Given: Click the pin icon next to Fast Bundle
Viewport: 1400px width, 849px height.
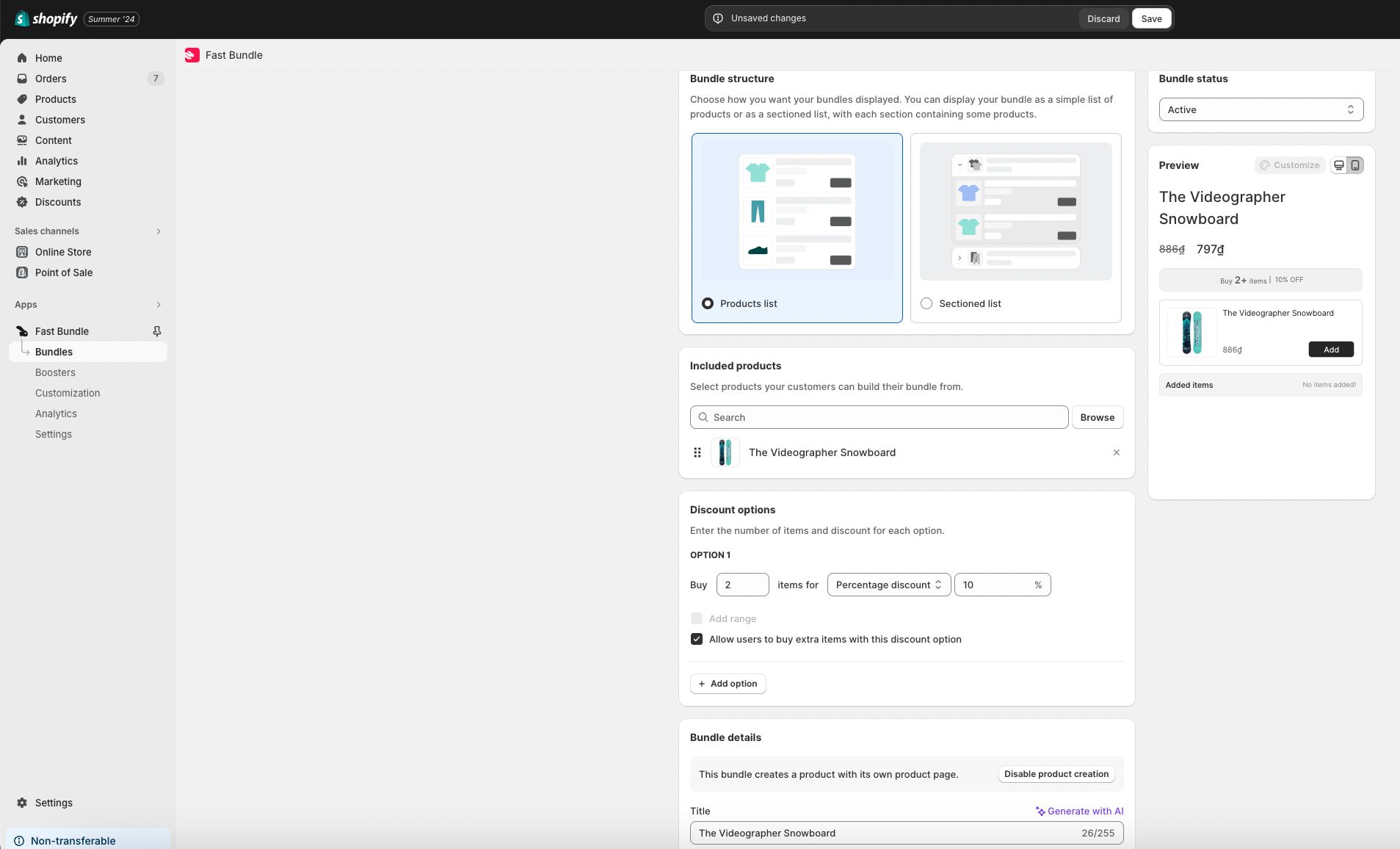Looking at the screenshot, I should [x=156, y=331].
